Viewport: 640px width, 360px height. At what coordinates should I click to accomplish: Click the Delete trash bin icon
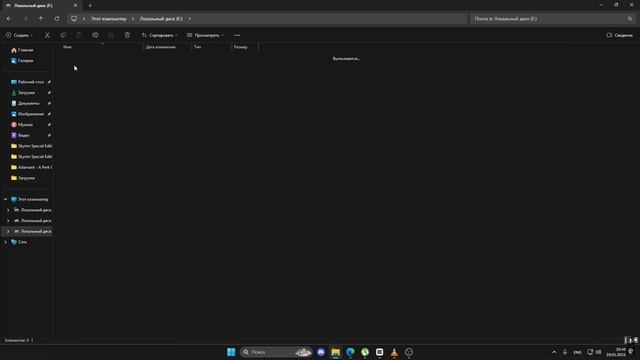(127, 36)
